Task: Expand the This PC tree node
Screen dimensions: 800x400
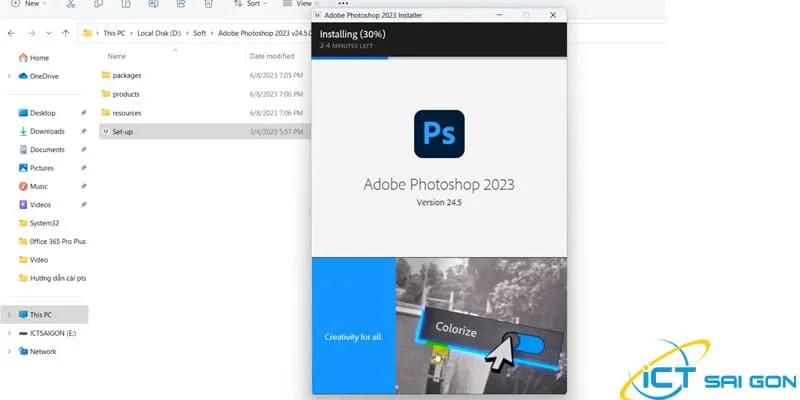Action: tap(9, 315)
